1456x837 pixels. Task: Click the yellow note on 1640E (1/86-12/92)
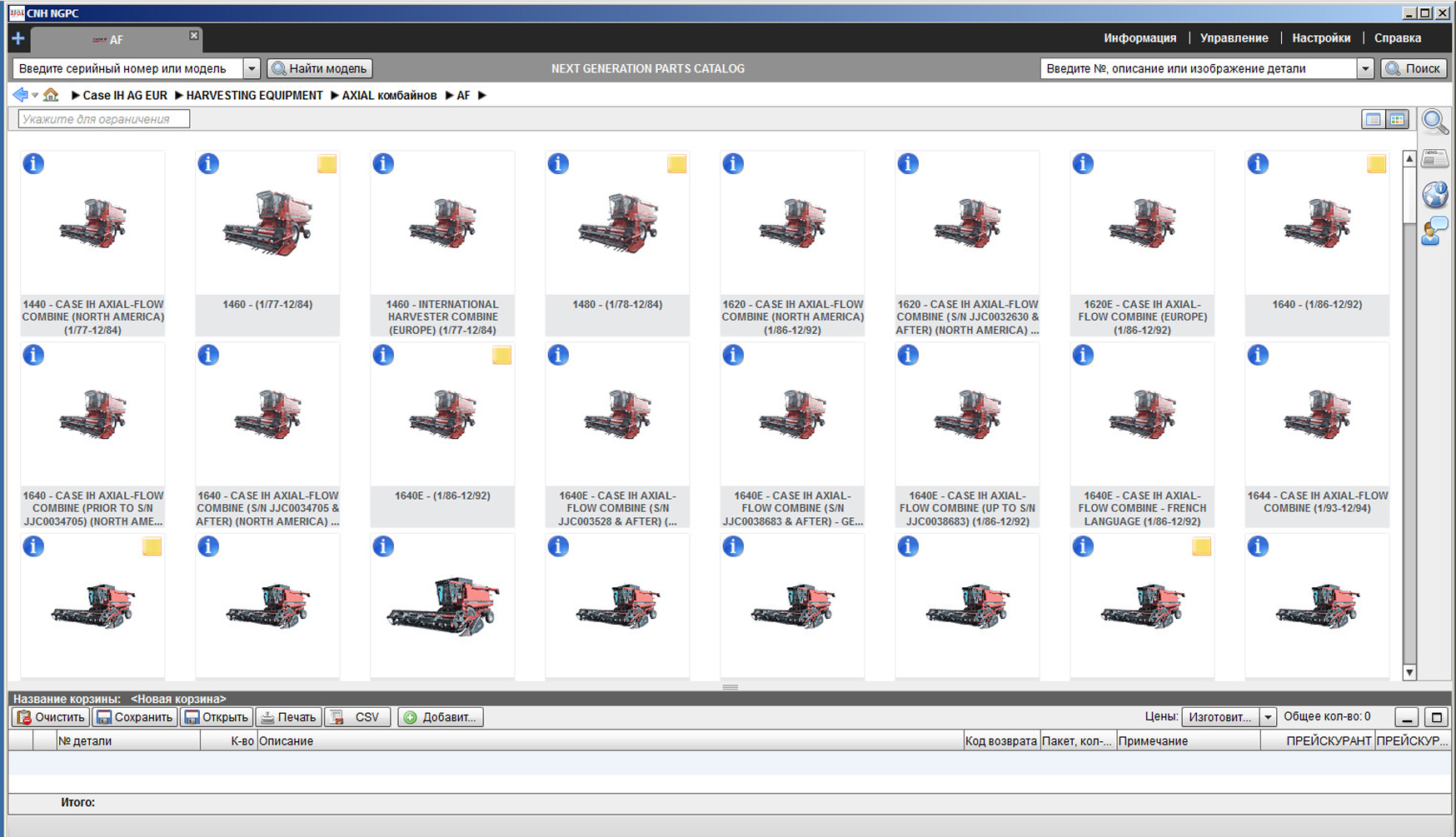click(501, 356)
